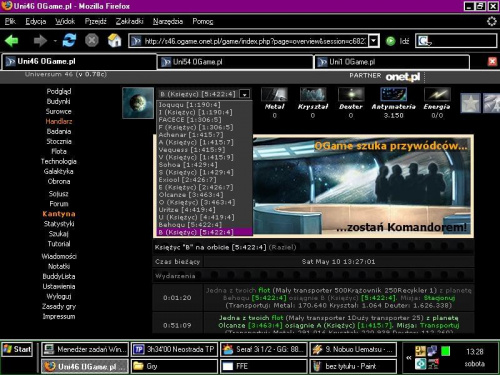Open the Narzędzia menu
Viewport: 500px width, 375px height.
point(168,21)
